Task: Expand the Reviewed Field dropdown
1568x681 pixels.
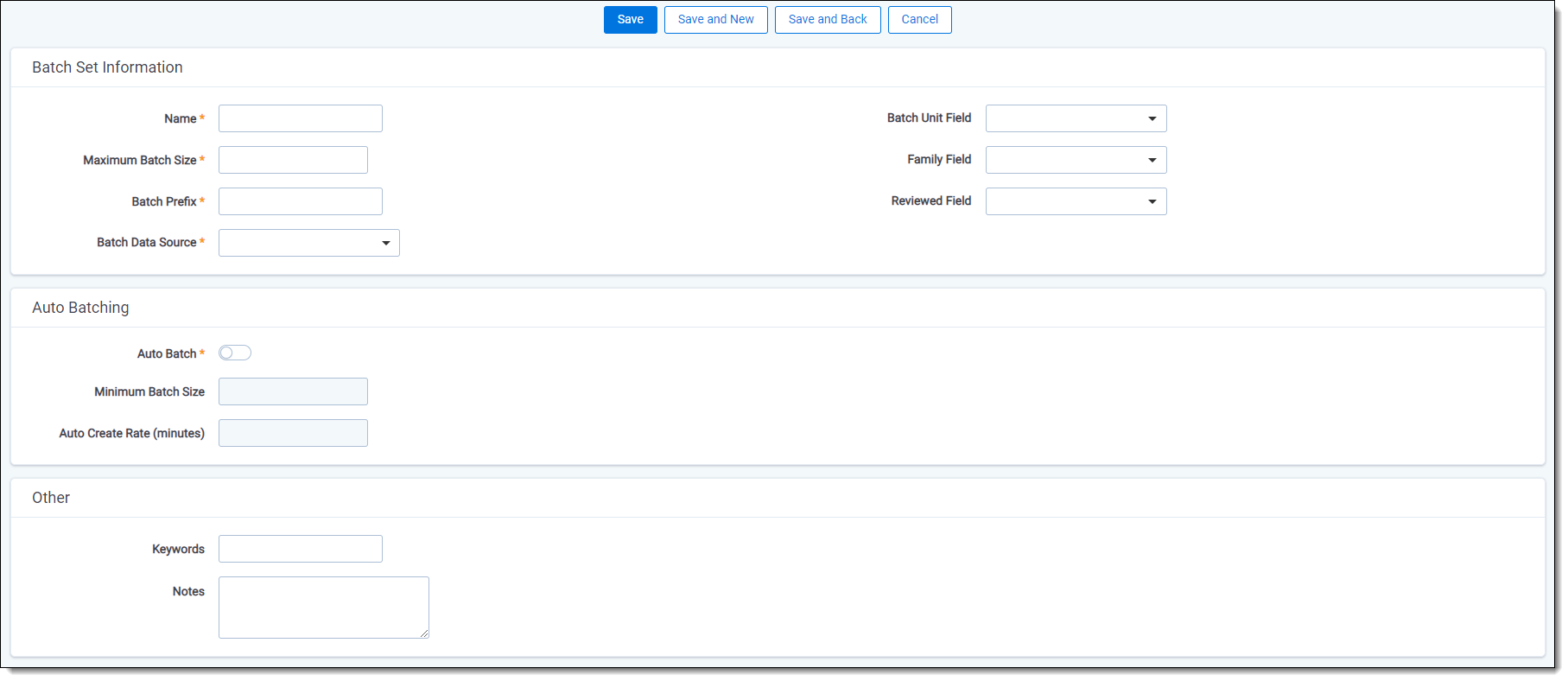Action: tap(1076, 201)
